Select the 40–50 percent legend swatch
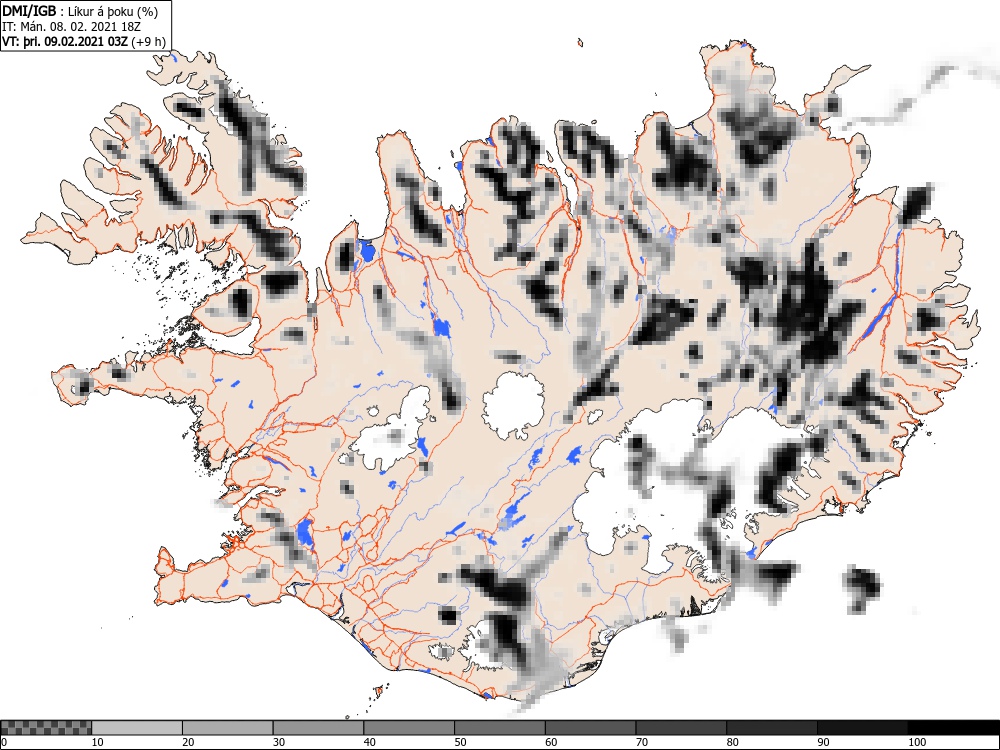 (409, 728)
